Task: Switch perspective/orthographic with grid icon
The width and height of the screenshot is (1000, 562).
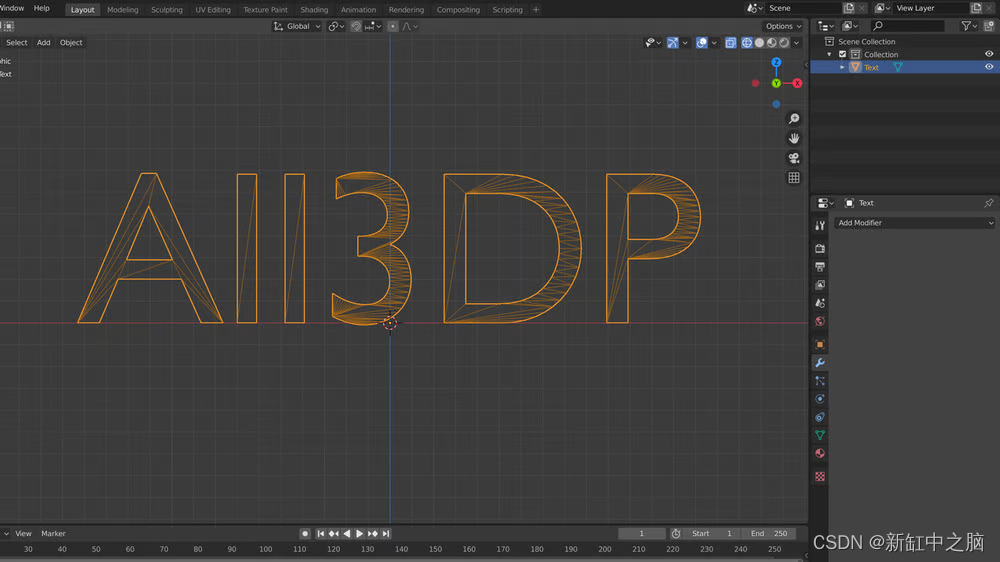Action: (793, 178)
